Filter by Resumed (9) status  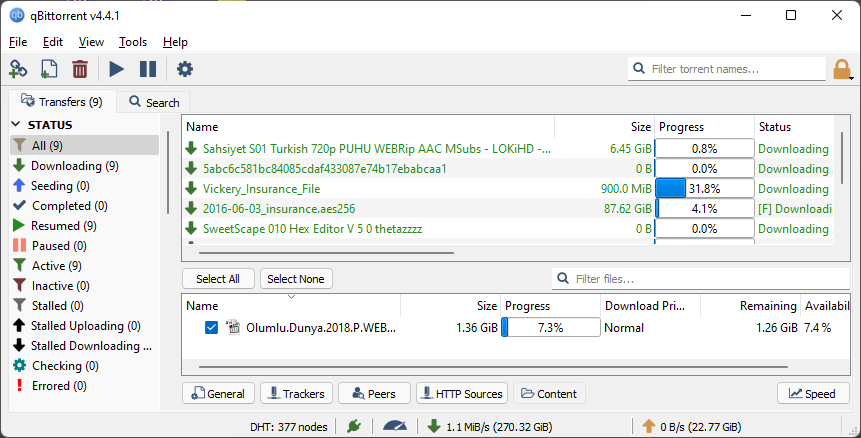(85, 226)
